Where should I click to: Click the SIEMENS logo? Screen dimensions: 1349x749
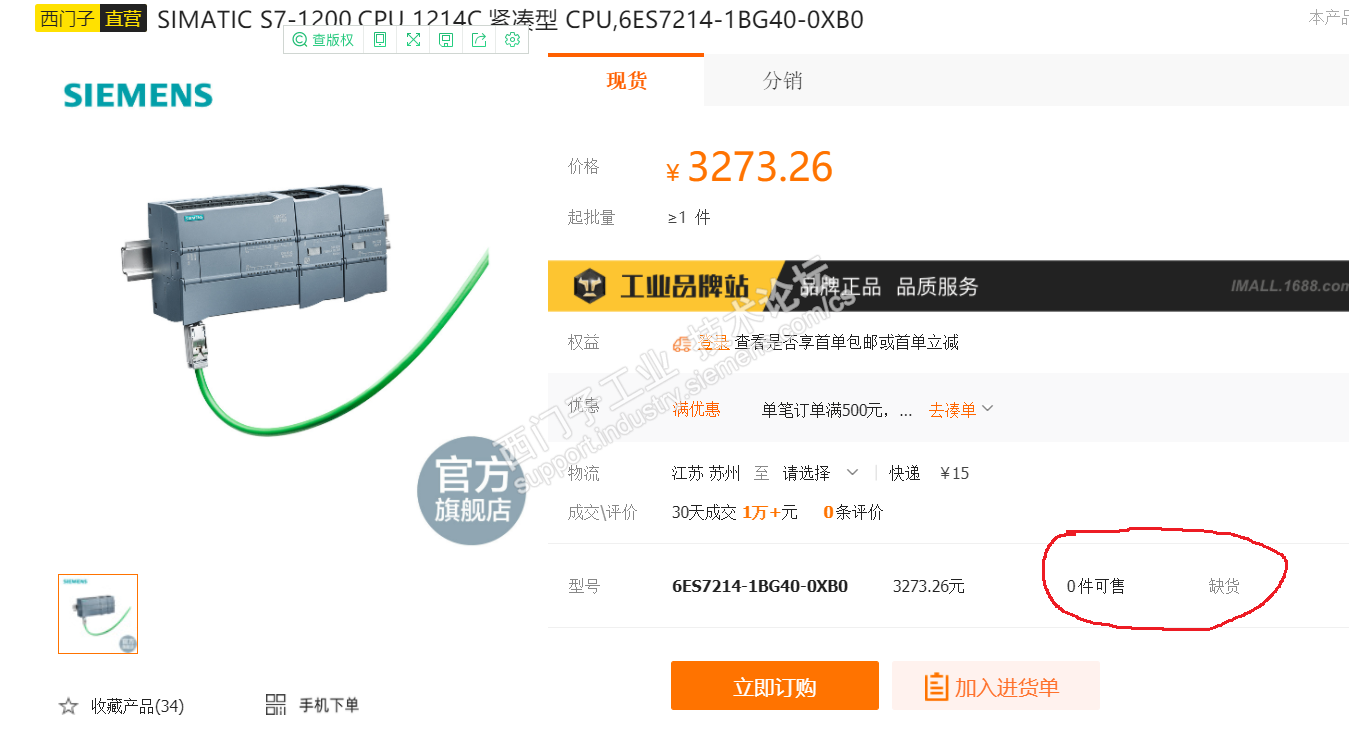(x=138, y=96)
